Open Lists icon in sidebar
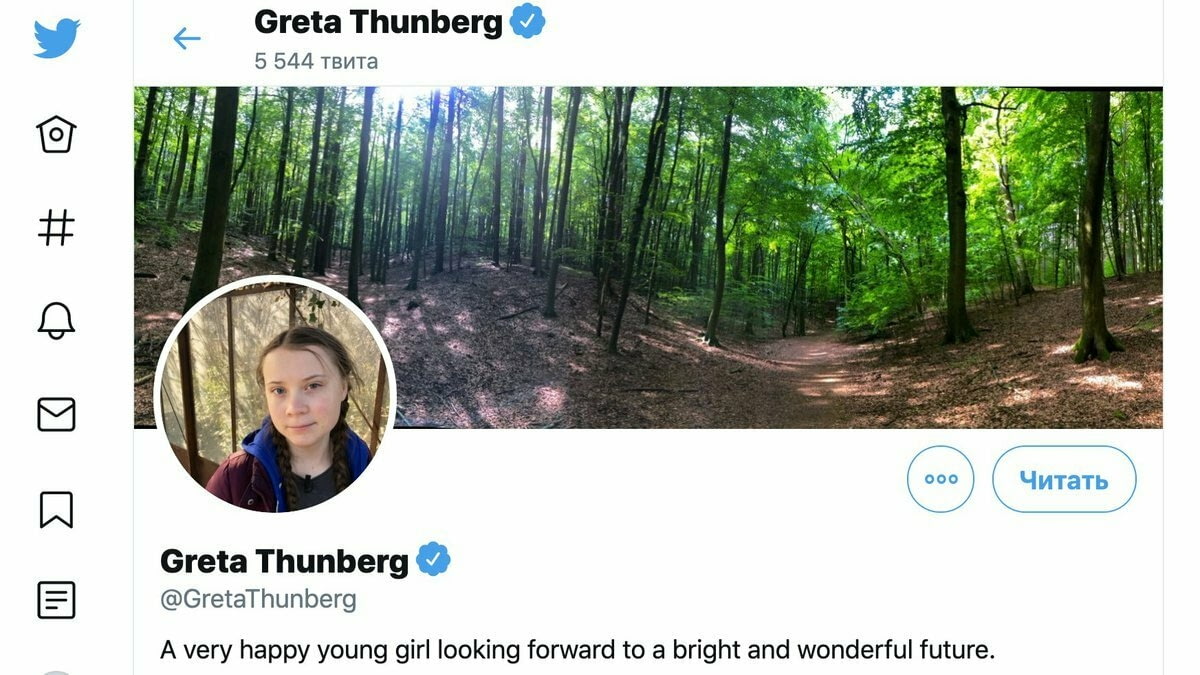The image size is (1200, 675). pyautogui.click(x=56, y=600)
